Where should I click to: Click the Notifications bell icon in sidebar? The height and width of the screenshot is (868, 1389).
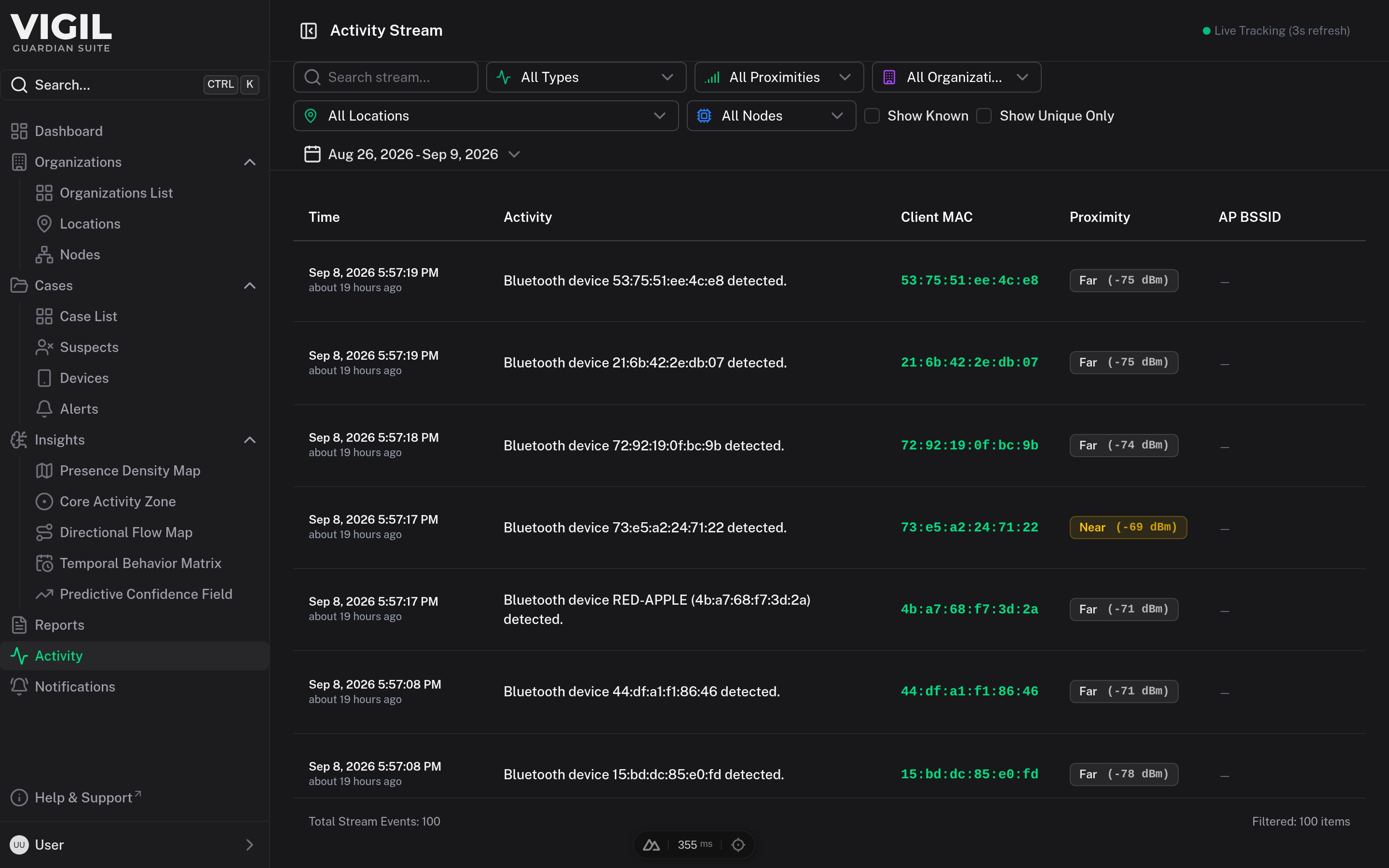19,687
